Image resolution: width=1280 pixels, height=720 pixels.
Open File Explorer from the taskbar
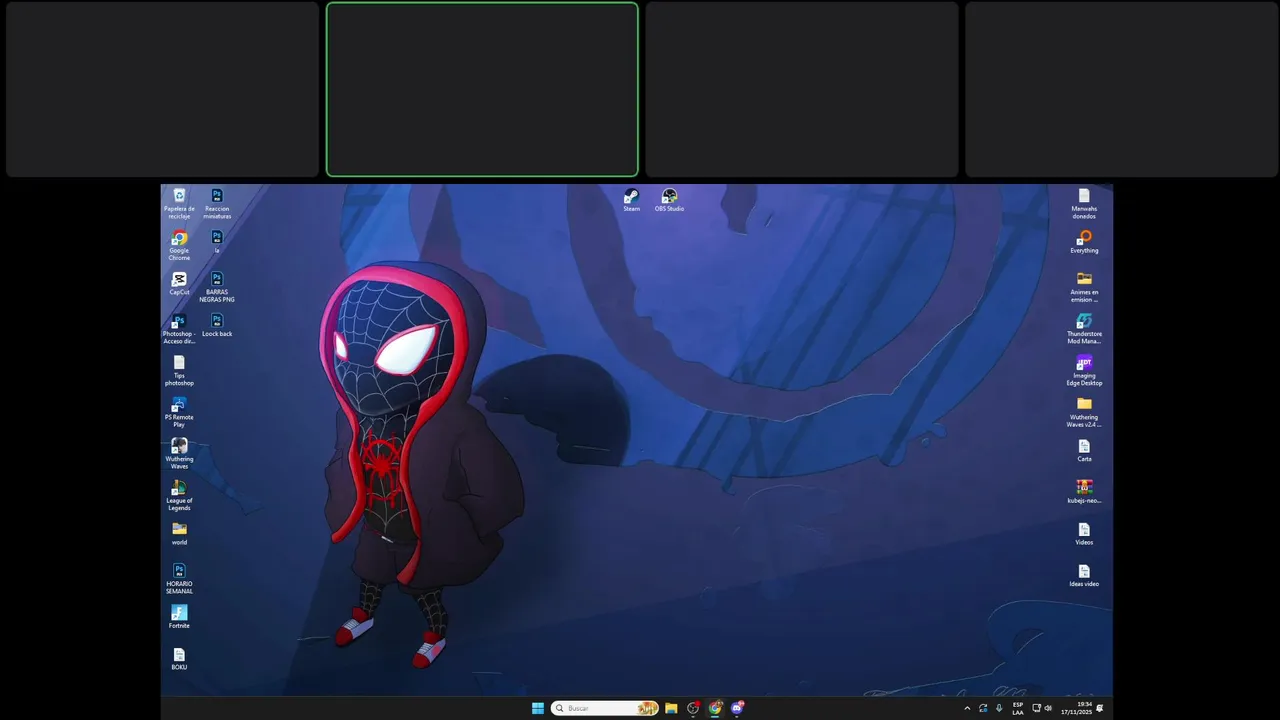(x=671, y=708)
